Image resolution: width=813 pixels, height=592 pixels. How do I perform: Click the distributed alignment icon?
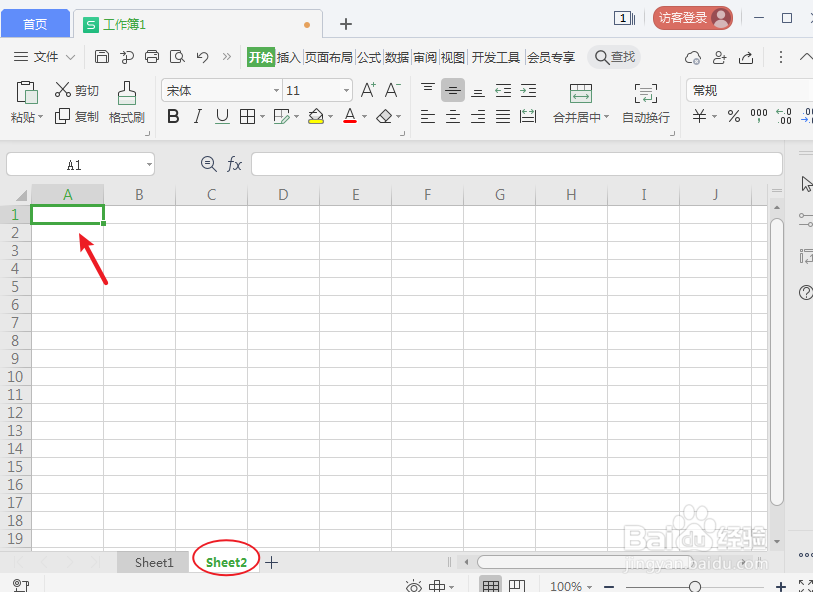[x=528, y=117]
